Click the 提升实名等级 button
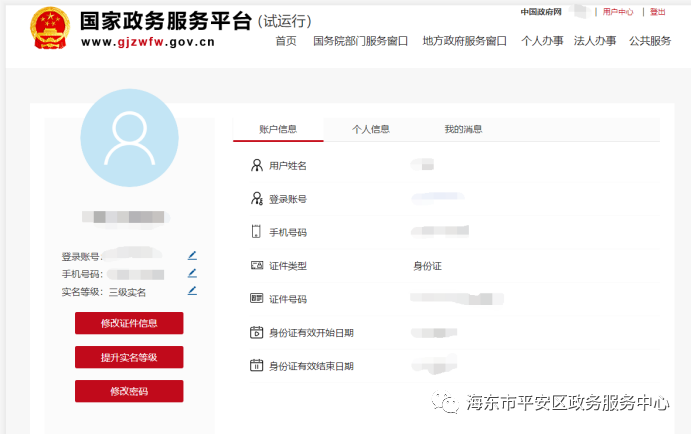Viewport: 692px width, 434px height. tap(129, 357)
